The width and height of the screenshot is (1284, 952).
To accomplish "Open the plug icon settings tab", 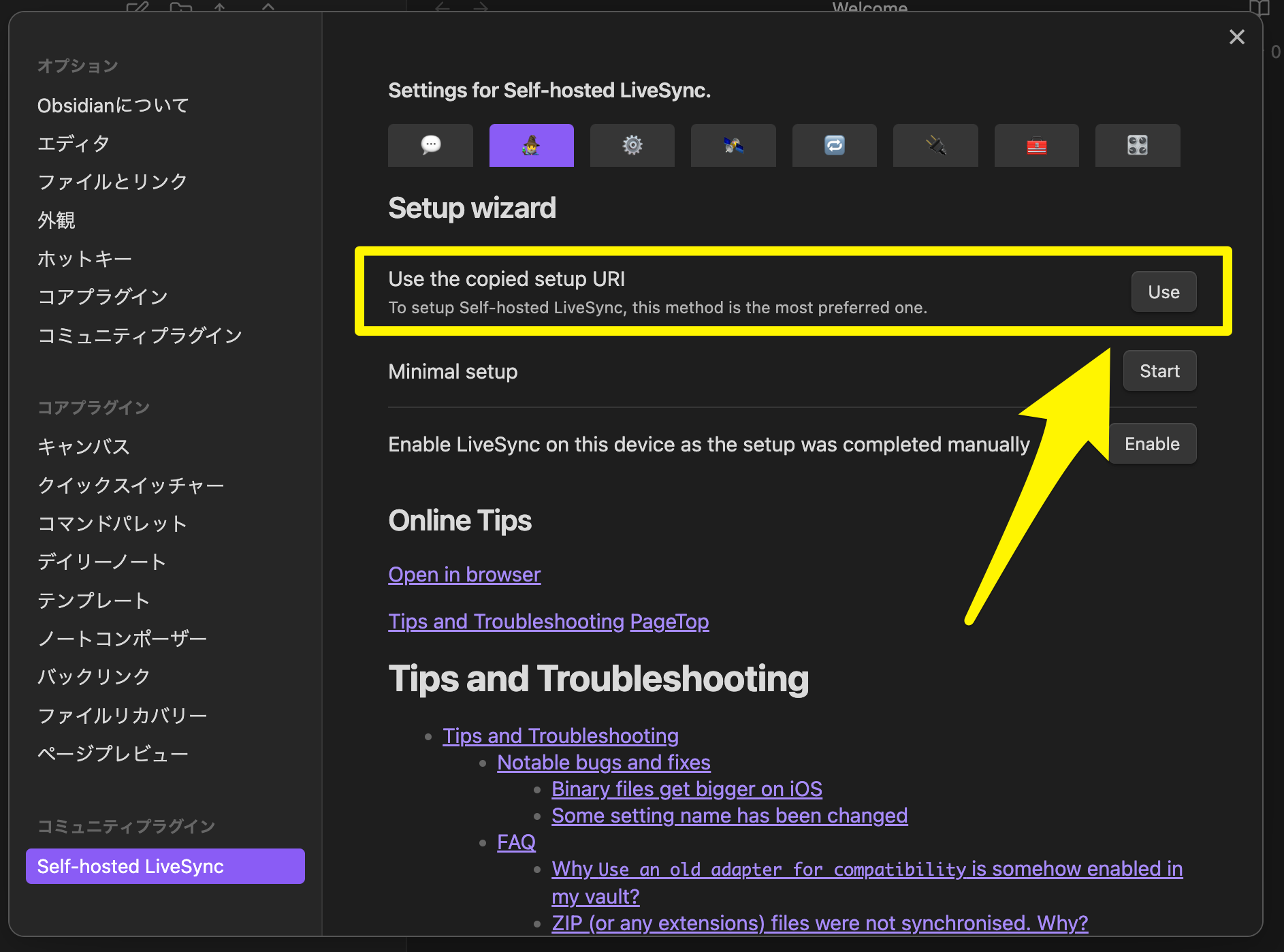I will [x=935, y=145].
